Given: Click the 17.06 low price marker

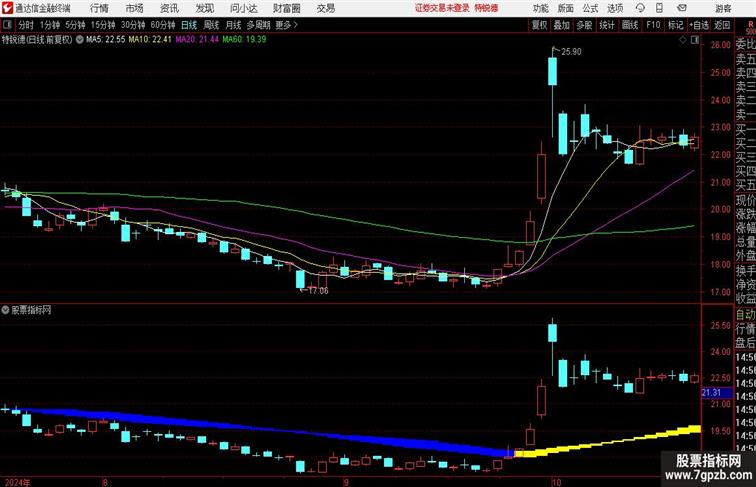Looking at the screenshot, I should [318, 291].
